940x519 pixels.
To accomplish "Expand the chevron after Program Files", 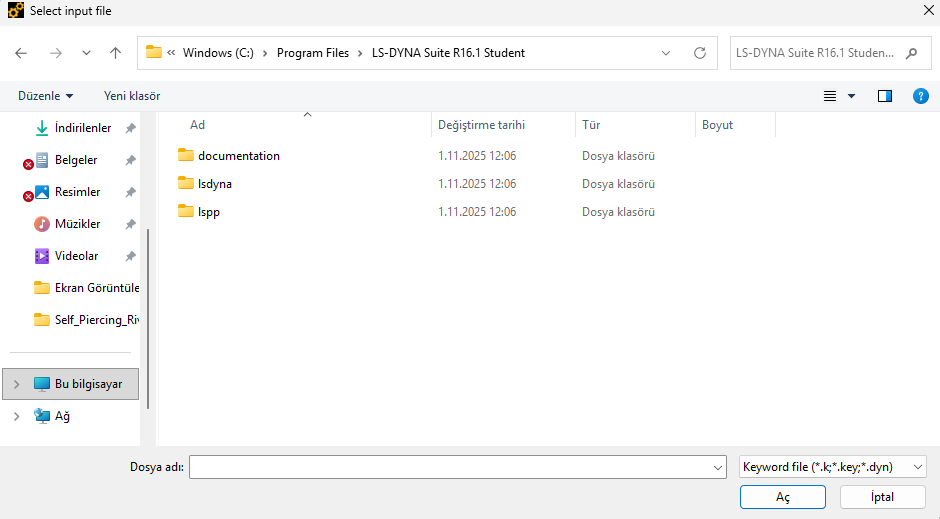I will click(x=360, y=53).
